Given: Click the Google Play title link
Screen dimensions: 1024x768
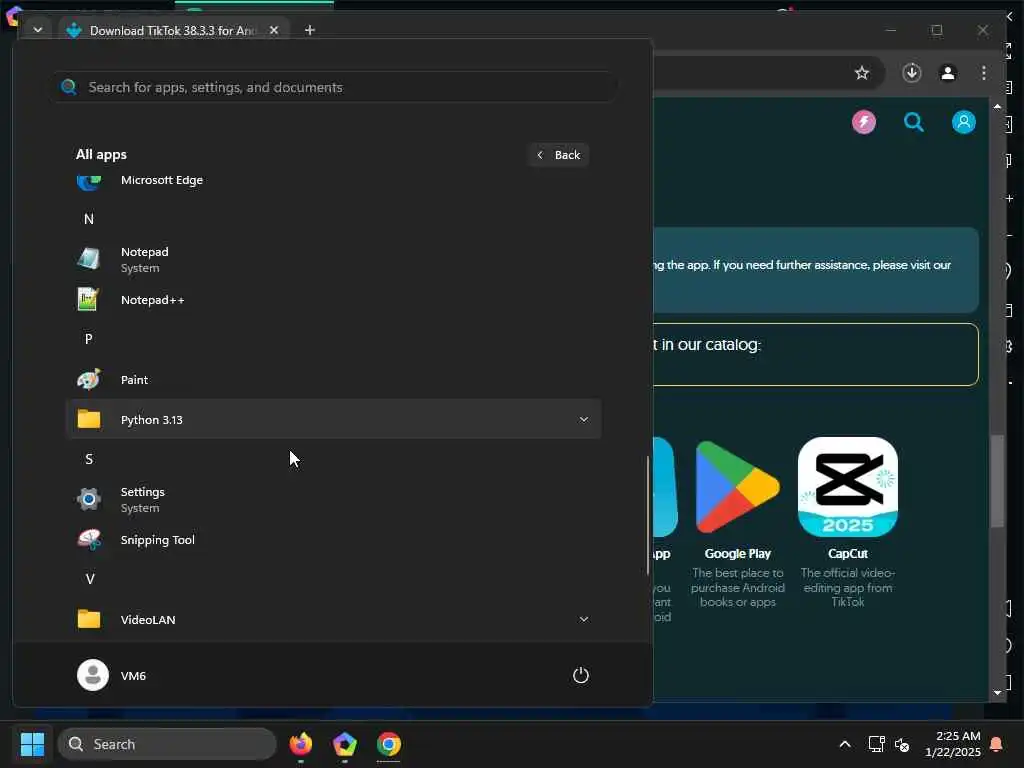Looking at the screenshot, I should coord(737,554).
